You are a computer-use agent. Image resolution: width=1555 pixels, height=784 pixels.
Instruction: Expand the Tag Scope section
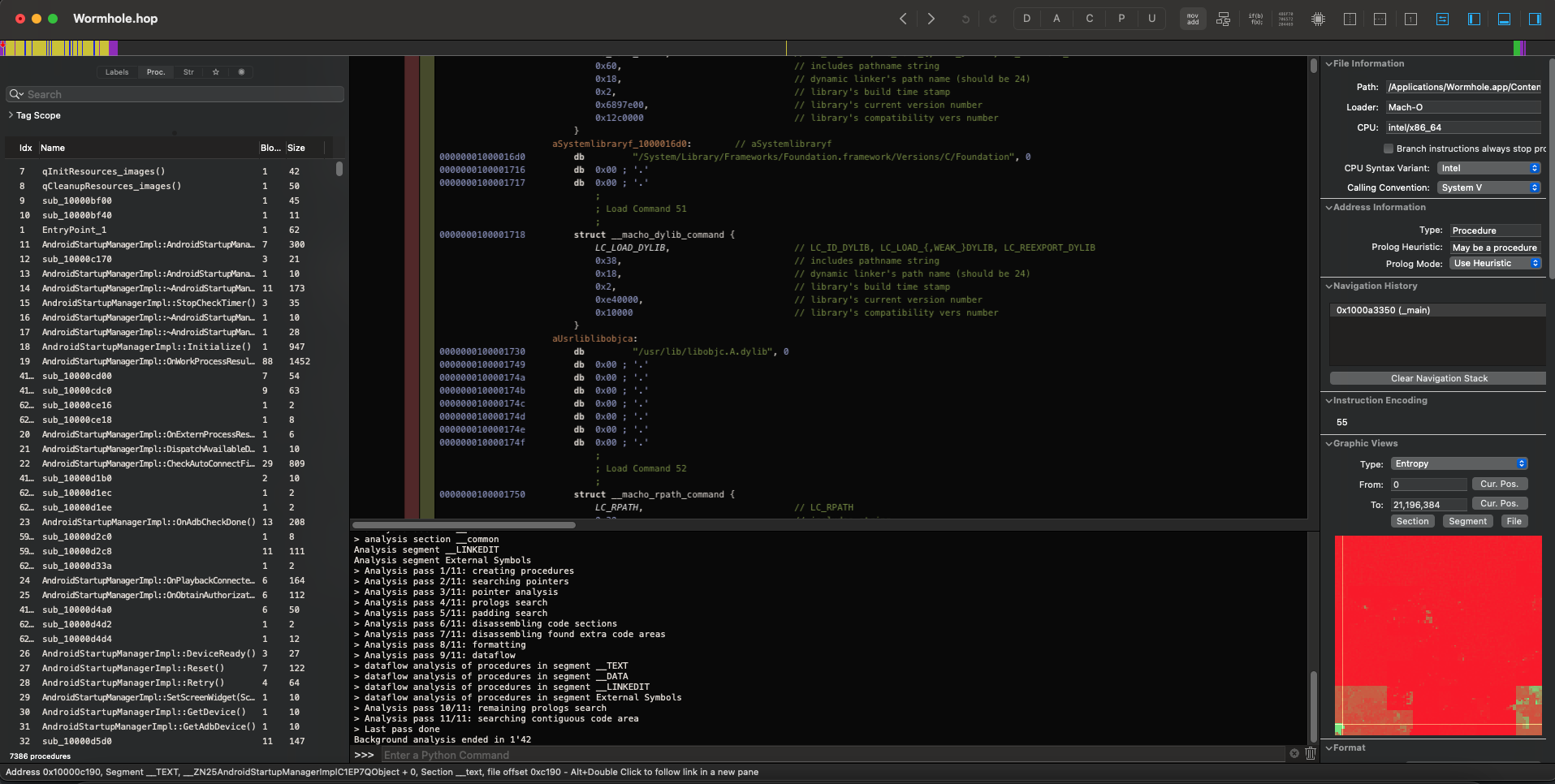[x=11, y=115]
